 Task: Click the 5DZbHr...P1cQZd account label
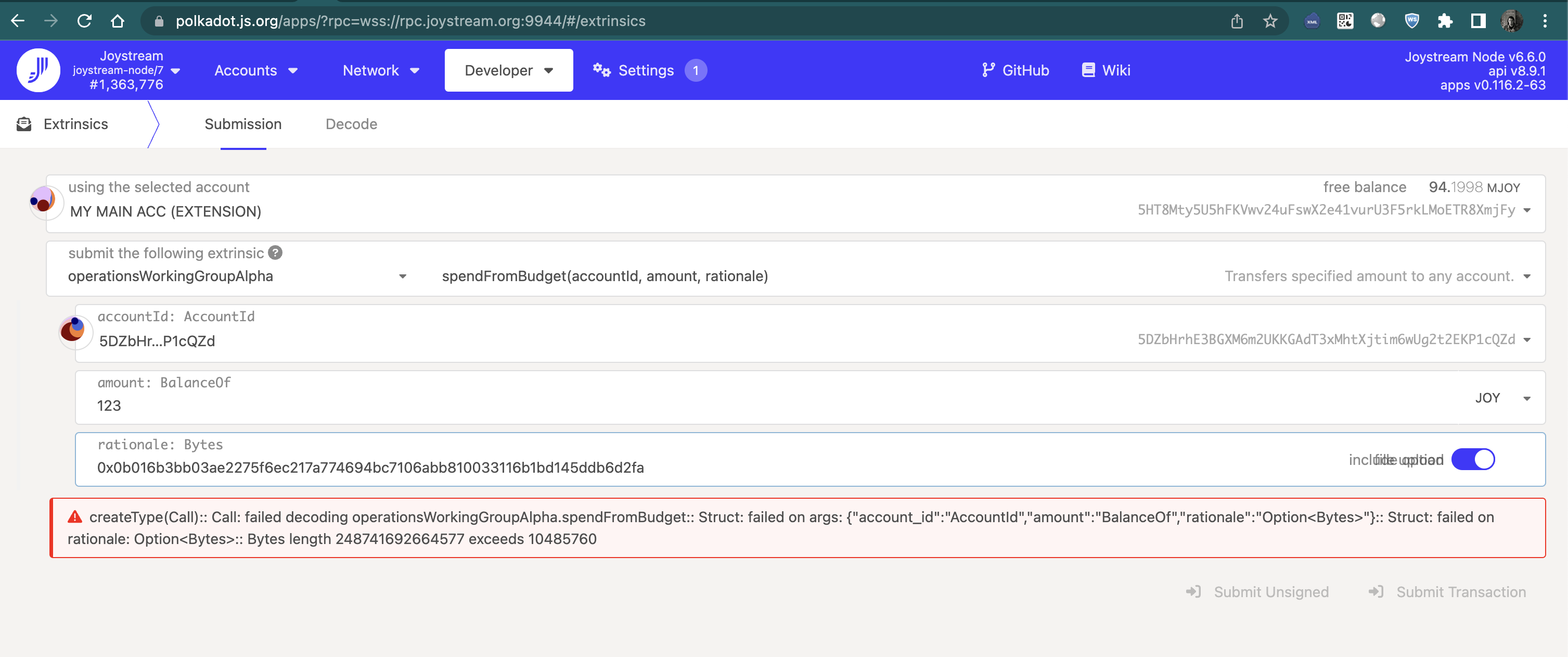coord(157,341)
